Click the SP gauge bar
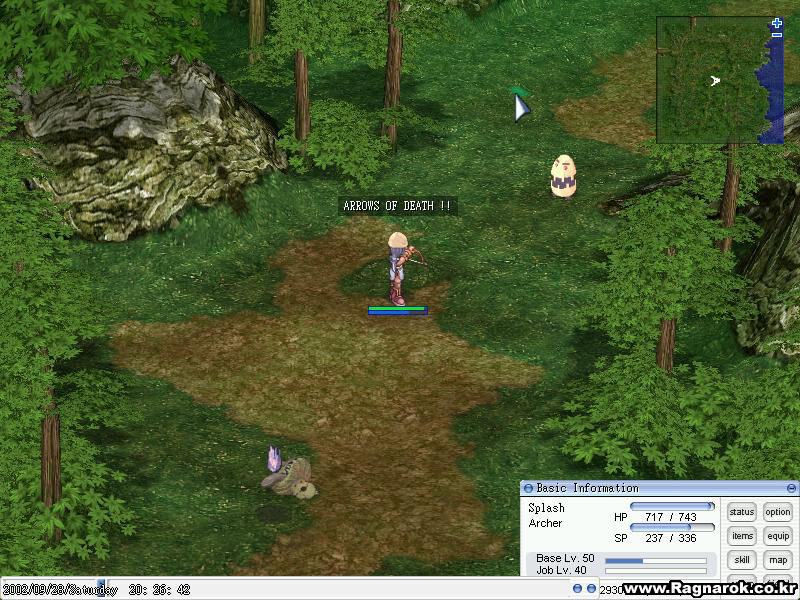The width and height of the screenshot is (800, 600). (672, 527)
